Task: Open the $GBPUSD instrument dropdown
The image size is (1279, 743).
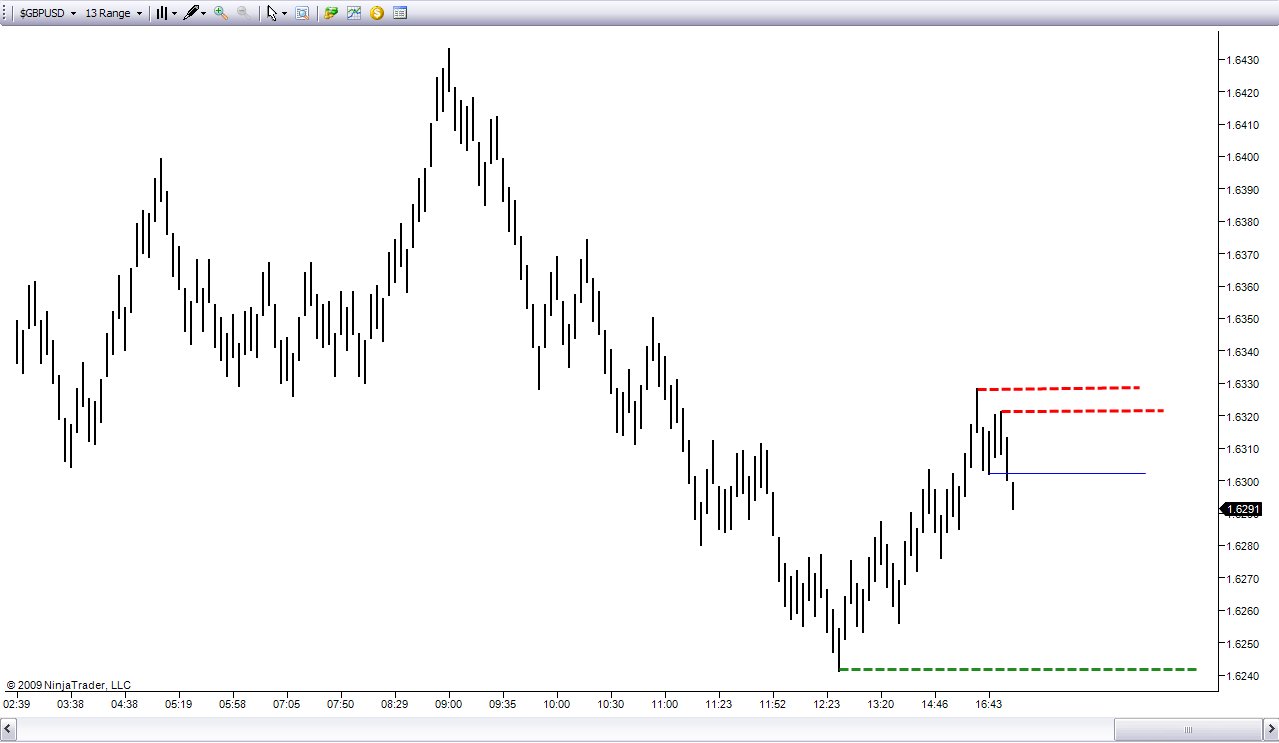Action: (47, 14)
